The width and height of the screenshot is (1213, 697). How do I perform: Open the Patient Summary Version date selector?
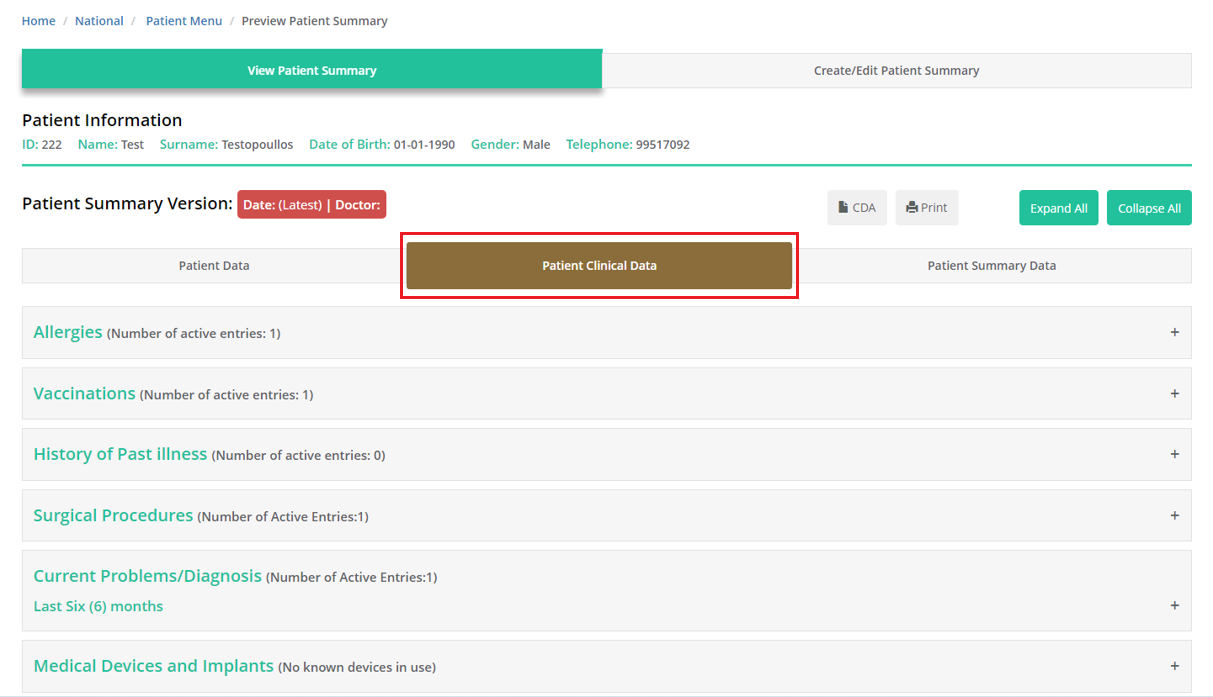coord(311,205)
